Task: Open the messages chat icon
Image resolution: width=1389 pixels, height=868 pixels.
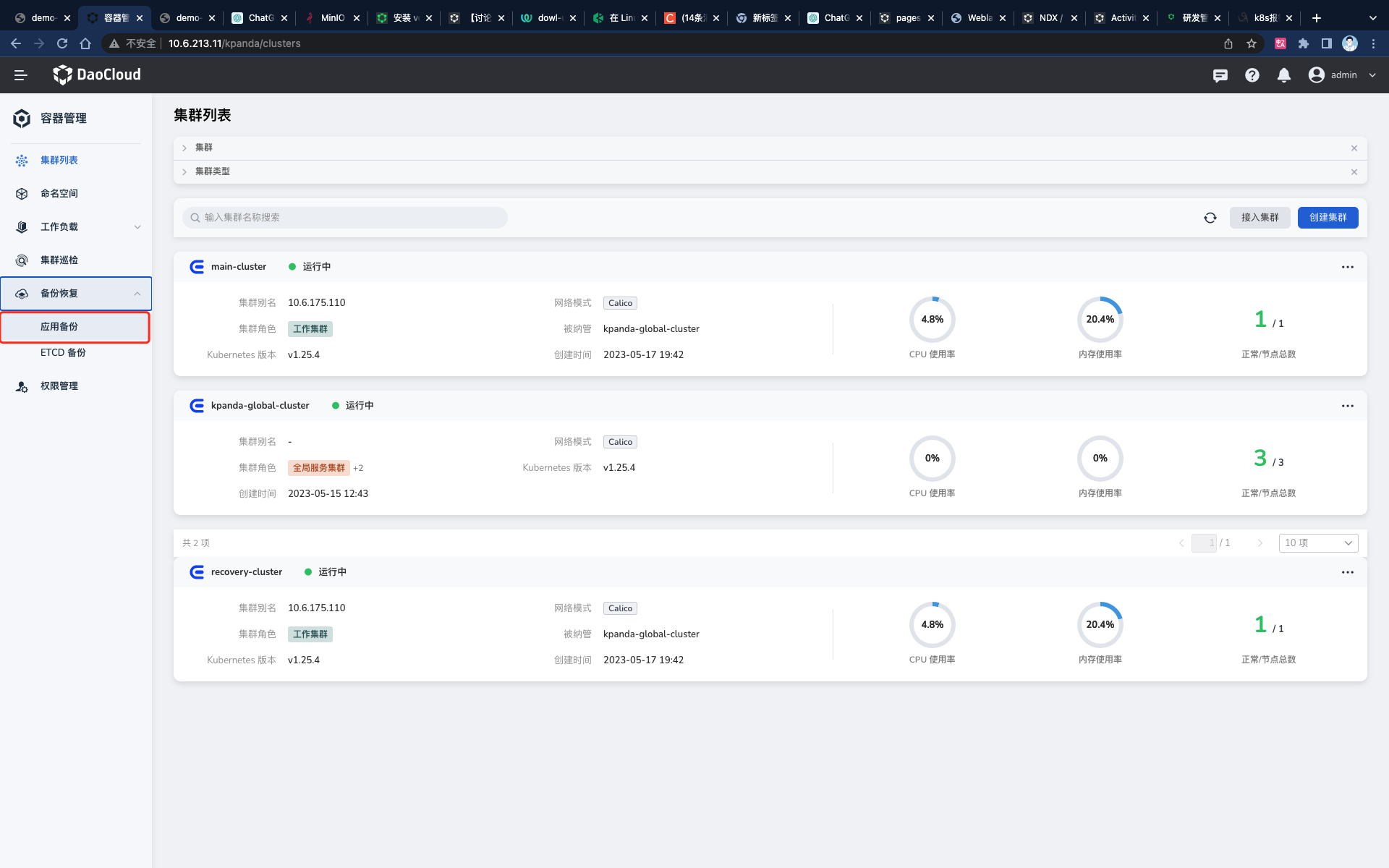Action: (1220, 75)
